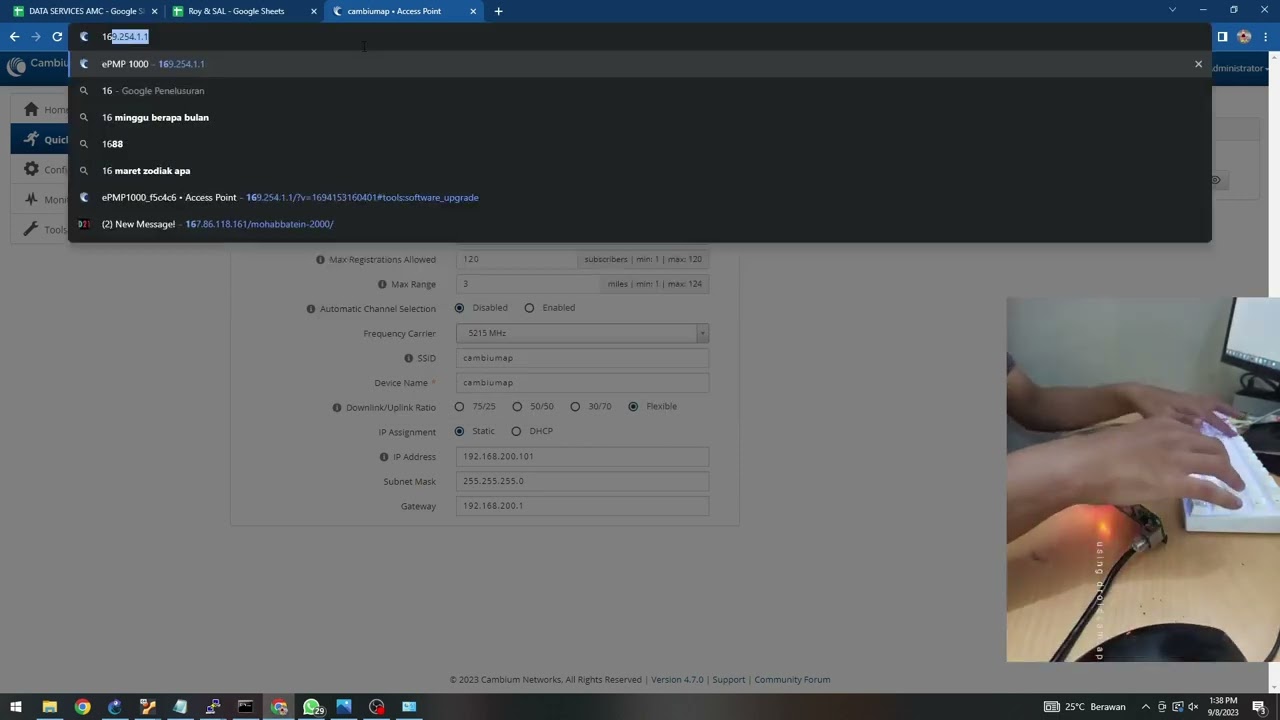Click SSID field
The image size is (1280, 720).
(582, 358)
